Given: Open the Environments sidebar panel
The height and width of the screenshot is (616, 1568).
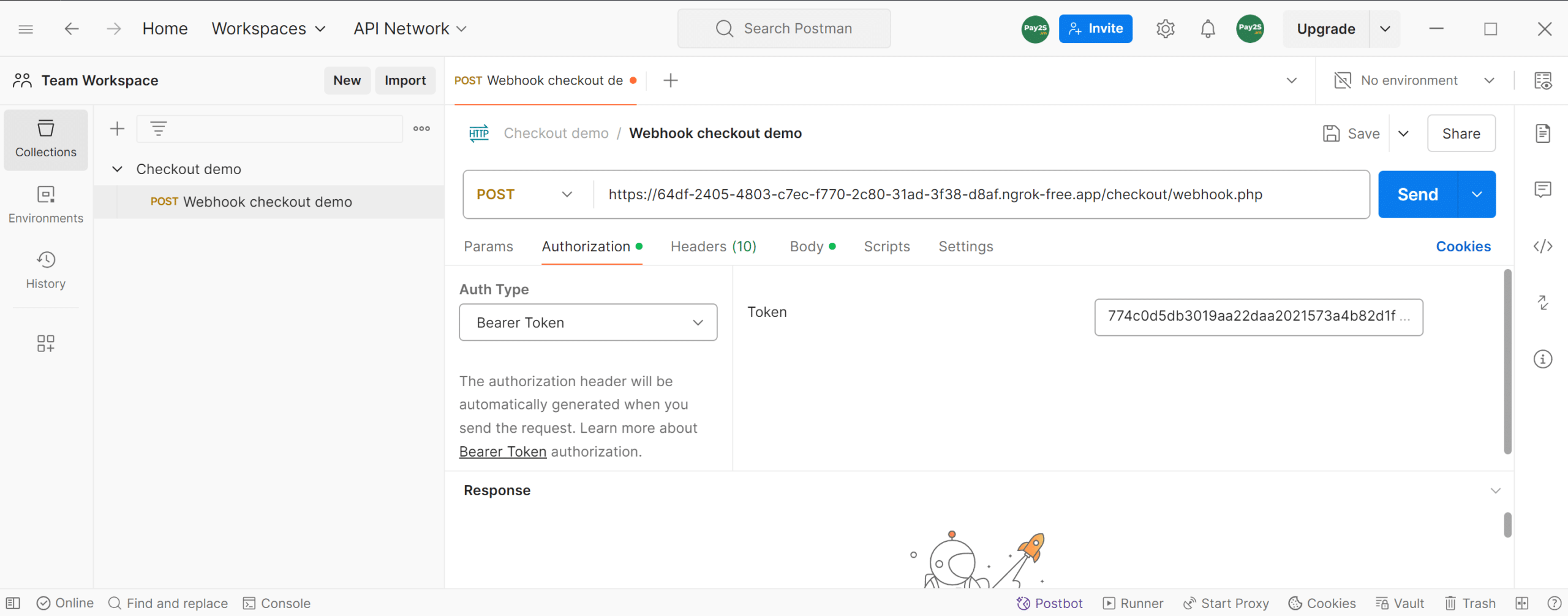Looking at the screenshot, I should tap(46, 205).
